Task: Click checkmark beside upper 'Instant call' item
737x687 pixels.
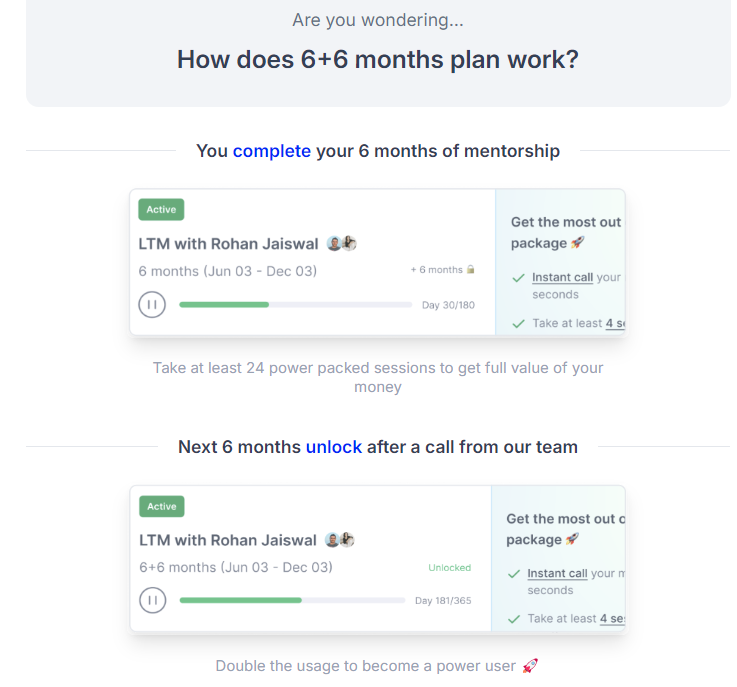Action: (x=518, y=278)
